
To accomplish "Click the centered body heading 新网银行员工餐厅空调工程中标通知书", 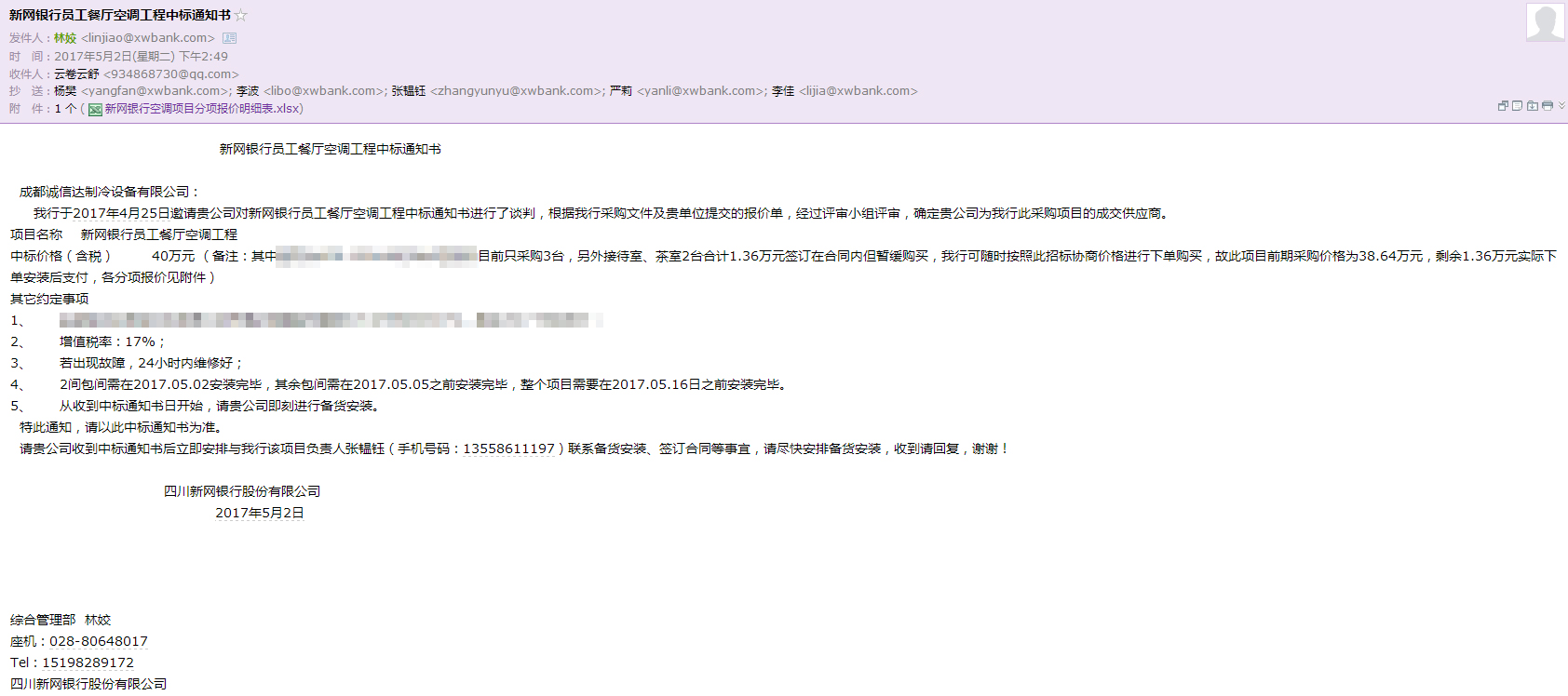I will (331, 149).
